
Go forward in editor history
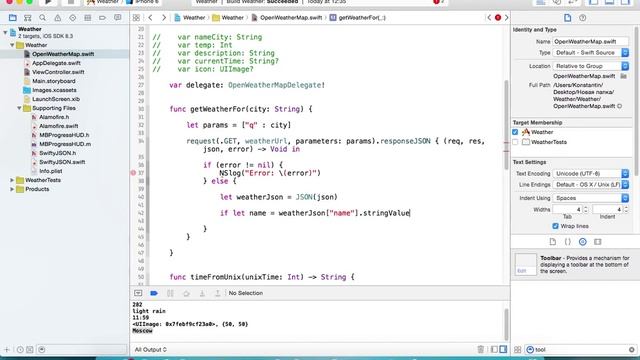click(x=164, y=18)
